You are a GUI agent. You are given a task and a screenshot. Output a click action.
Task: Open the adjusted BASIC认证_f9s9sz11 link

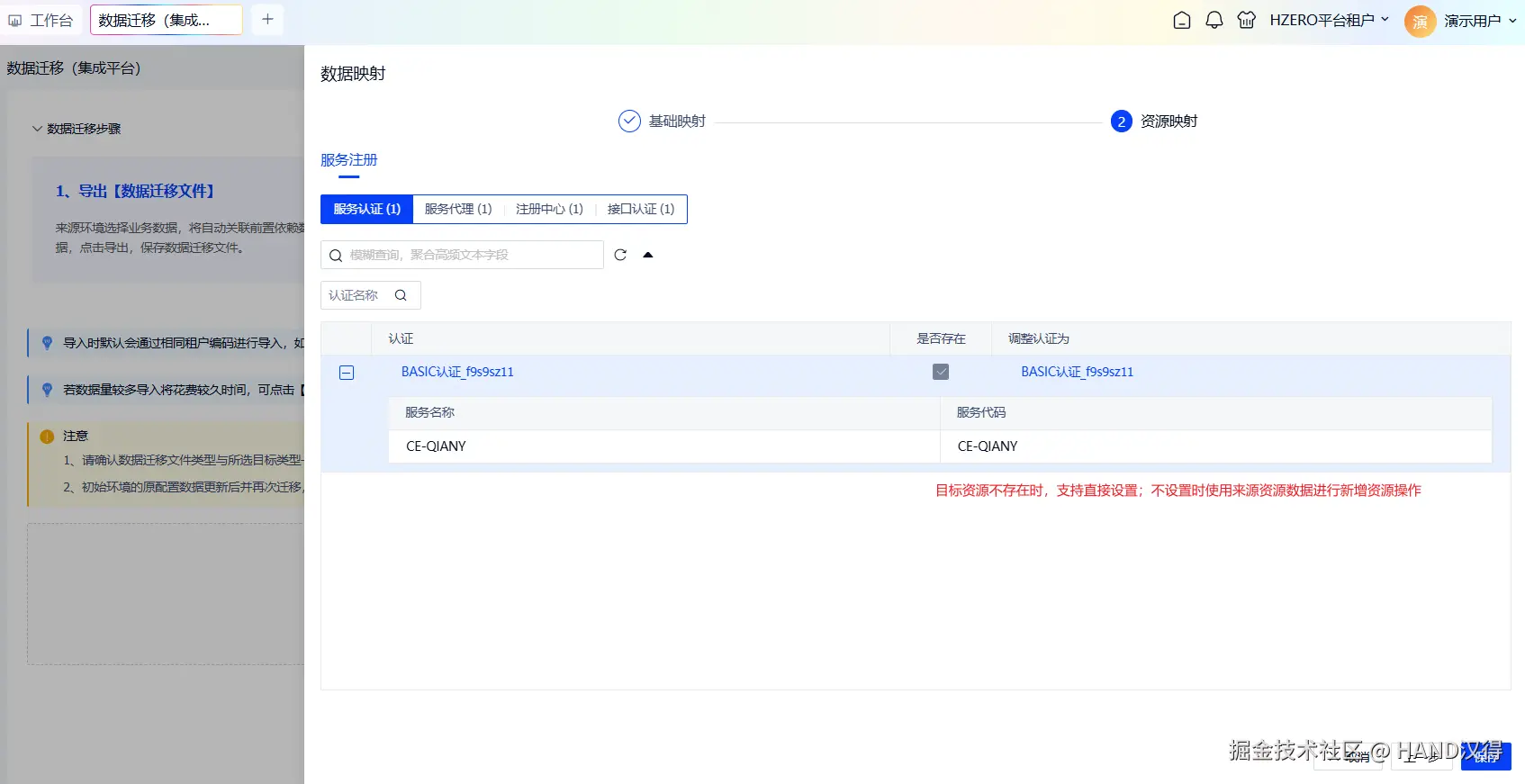[1077, 372]
